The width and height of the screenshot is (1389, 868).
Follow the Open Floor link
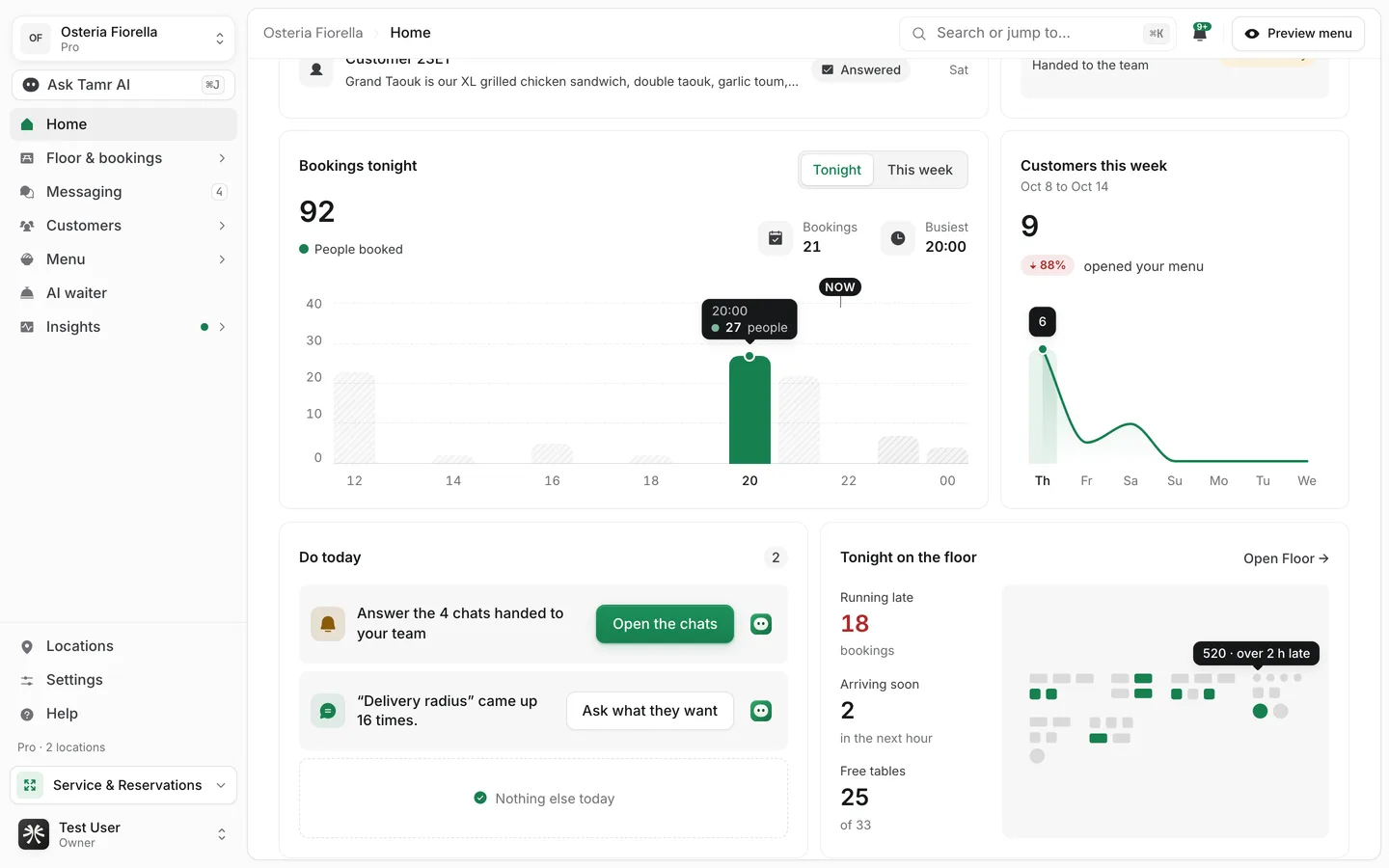pos(1286,558)
